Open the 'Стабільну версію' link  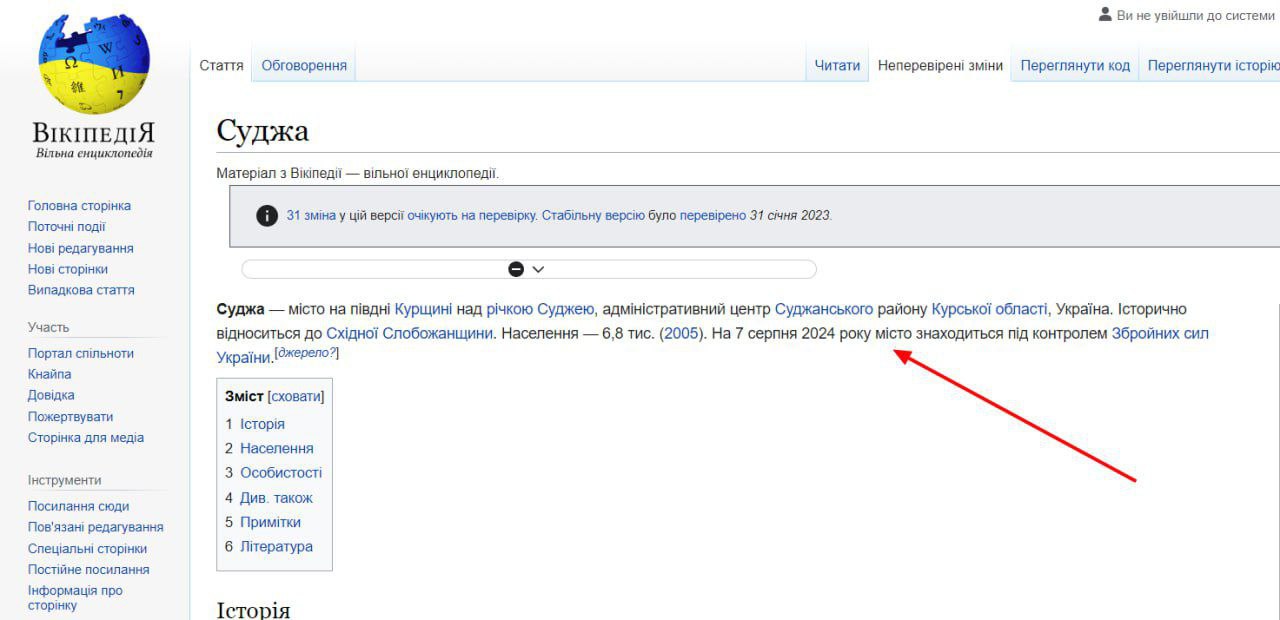(593, 215)
